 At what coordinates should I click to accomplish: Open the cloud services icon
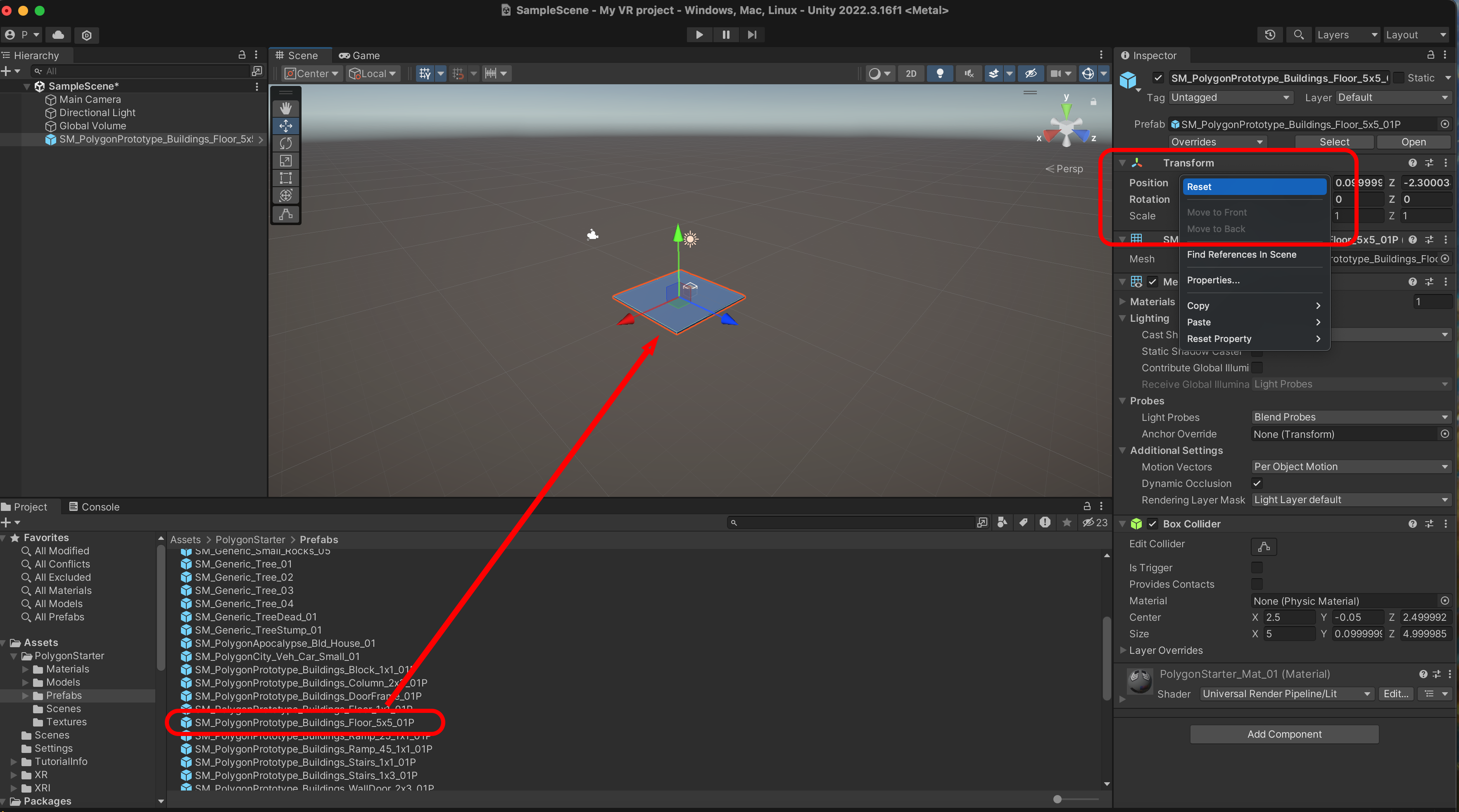point(58,35)
